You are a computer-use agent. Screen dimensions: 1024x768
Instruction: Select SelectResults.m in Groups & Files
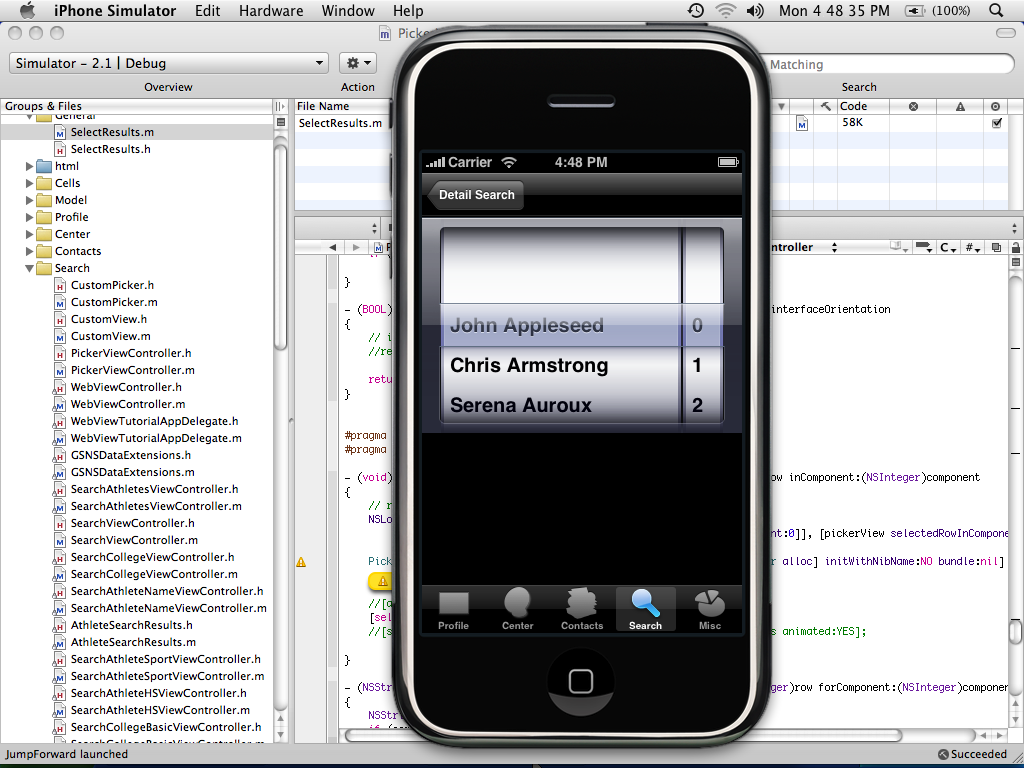112,132
